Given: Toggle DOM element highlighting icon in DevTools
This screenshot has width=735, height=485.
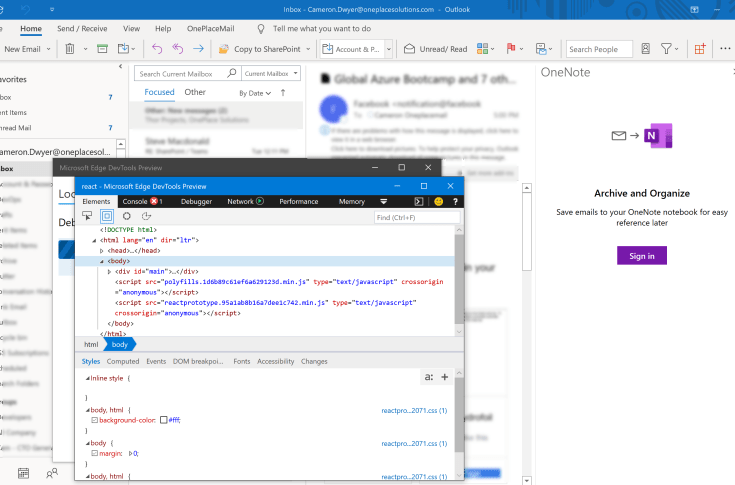Looking at the screenshot, I should tap(107, 217).
